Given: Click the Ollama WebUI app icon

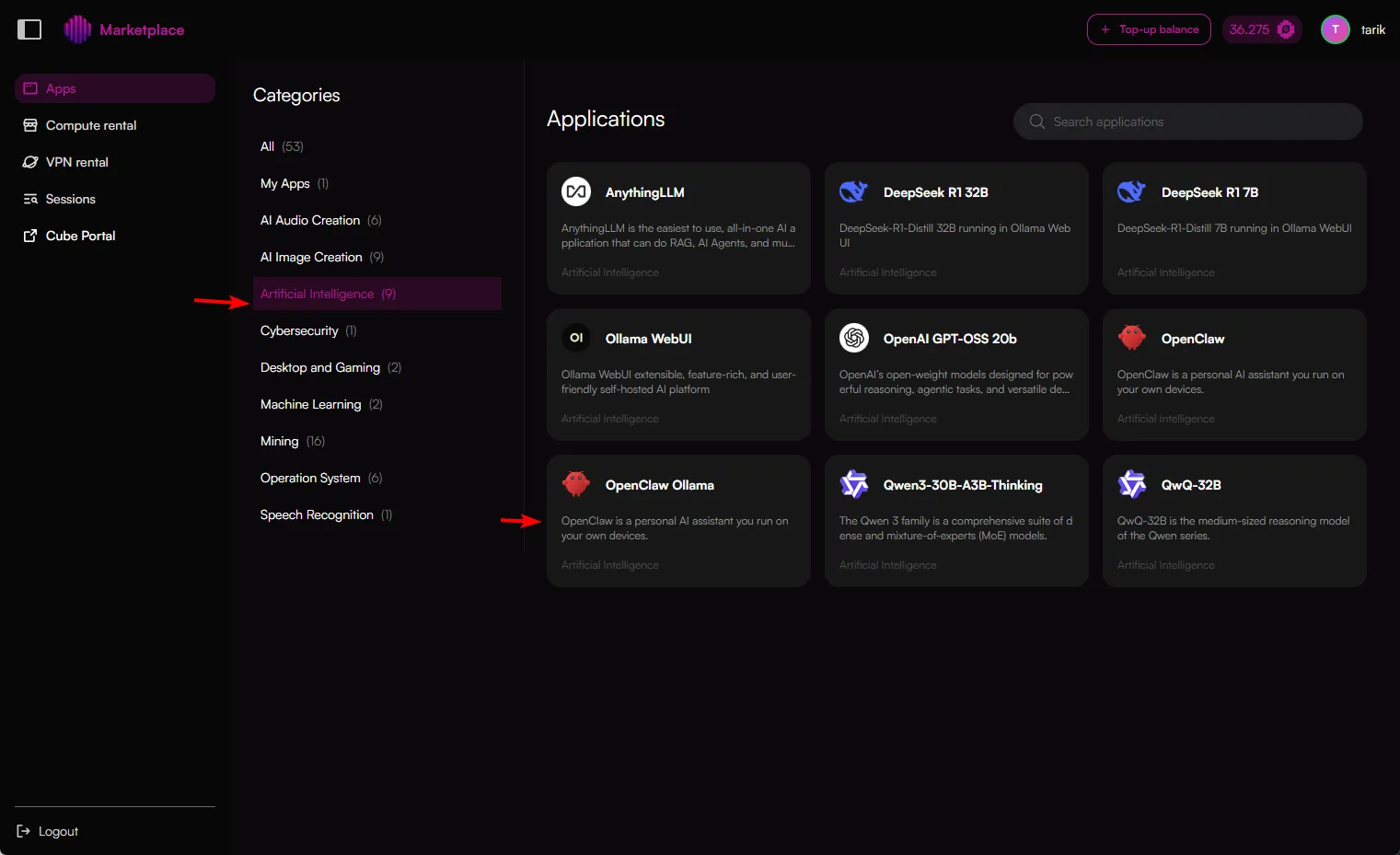Looking at the screenshot, I should coord(576,338).
